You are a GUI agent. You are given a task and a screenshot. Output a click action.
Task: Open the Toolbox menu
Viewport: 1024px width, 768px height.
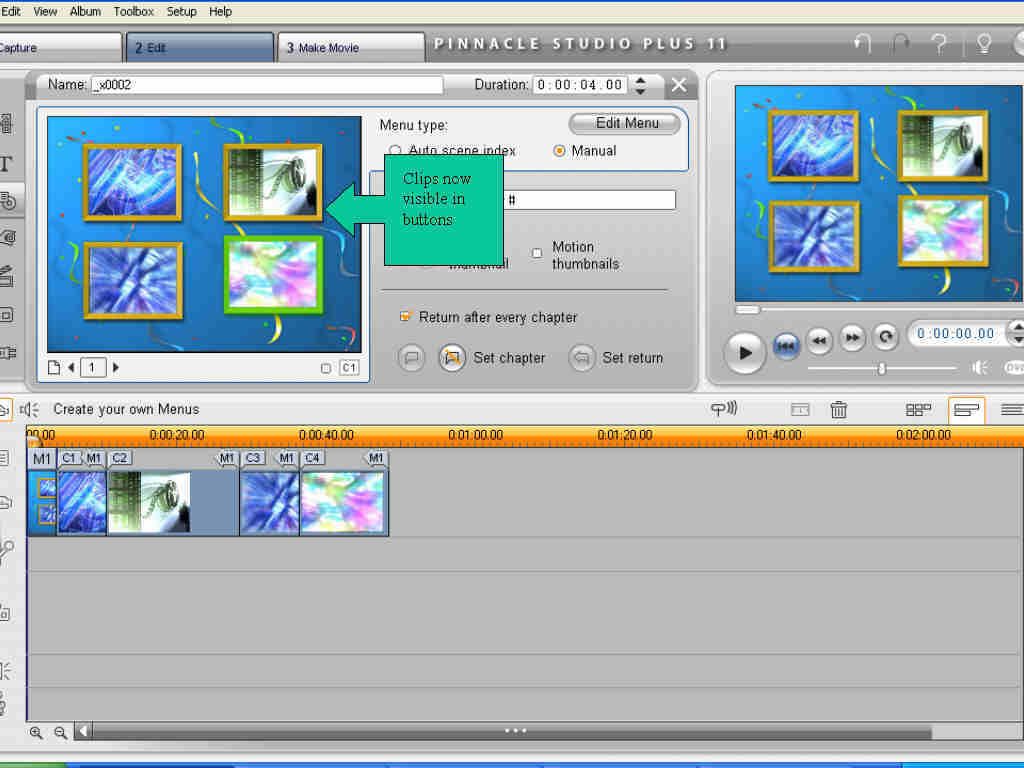(x=134, y=11)
